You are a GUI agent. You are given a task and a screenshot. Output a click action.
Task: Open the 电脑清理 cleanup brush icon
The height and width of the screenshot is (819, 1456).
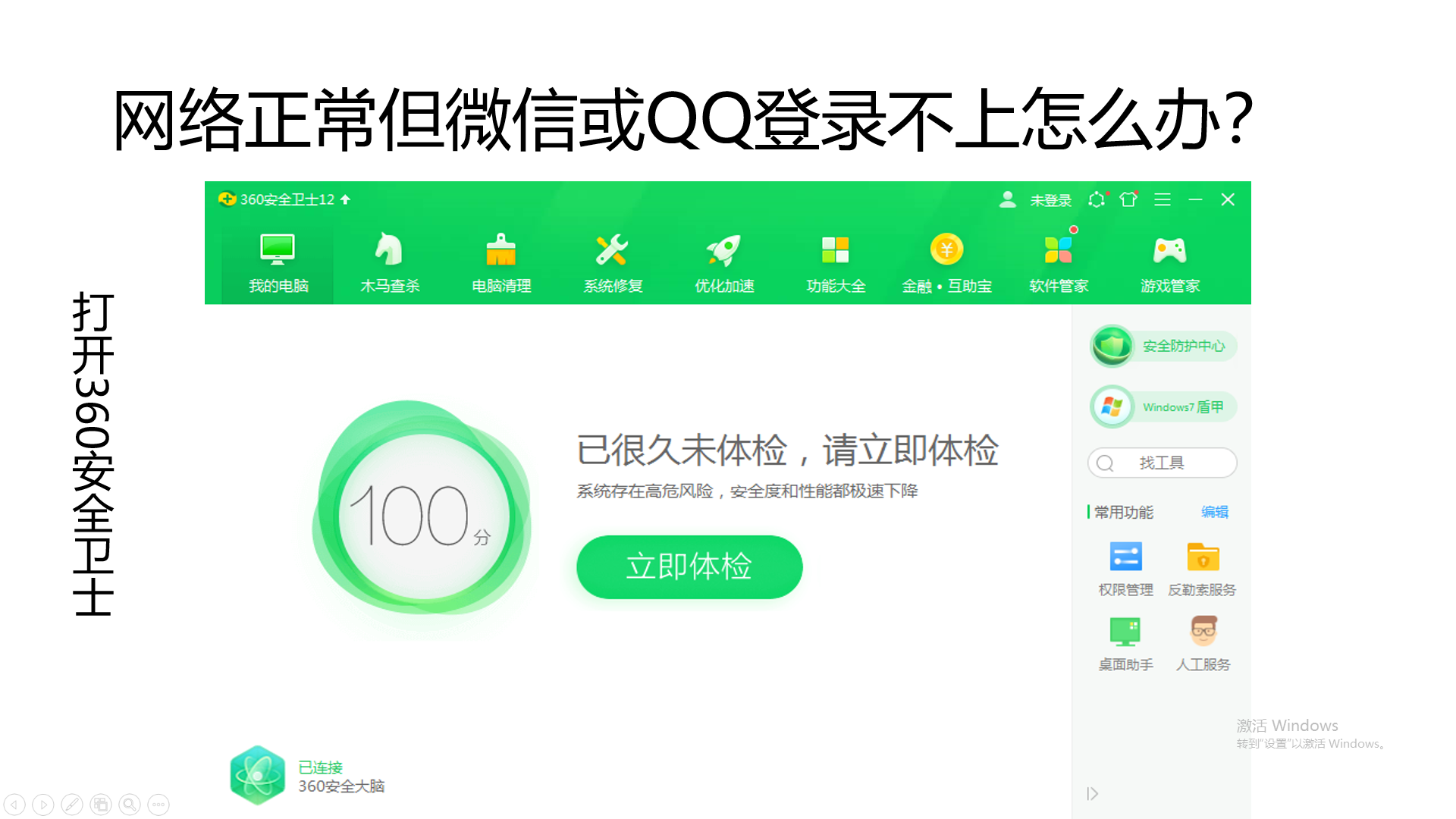pos(500,250)
